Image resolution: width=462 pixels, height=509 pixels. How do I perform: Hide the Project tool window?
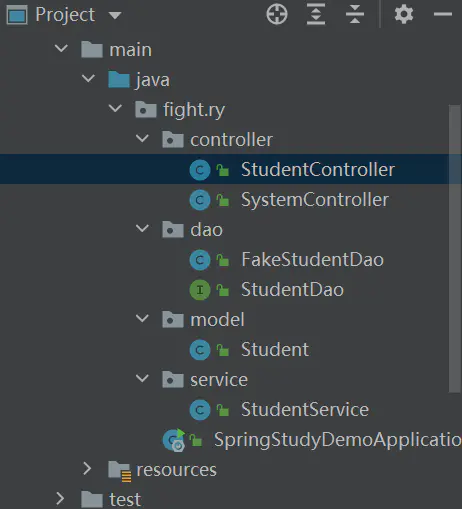tap(443, 14)
